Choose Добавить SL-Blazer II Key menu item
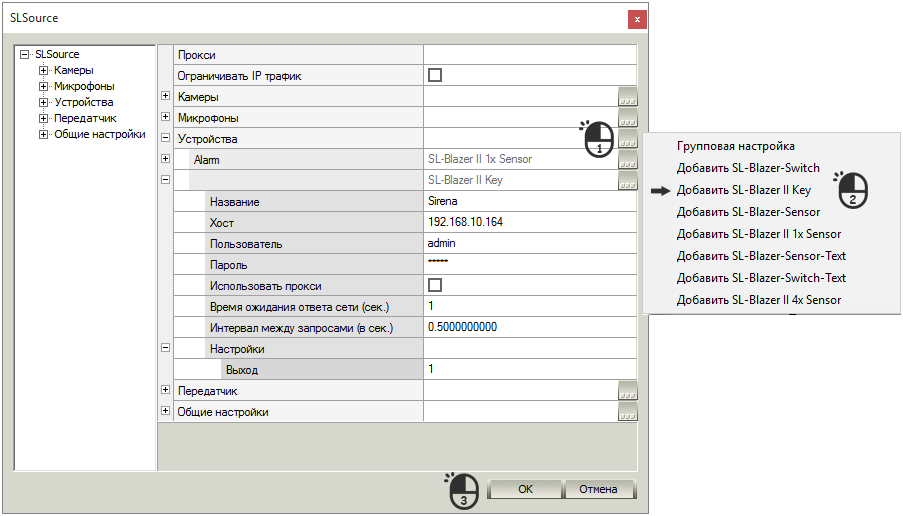 [743, 190]
